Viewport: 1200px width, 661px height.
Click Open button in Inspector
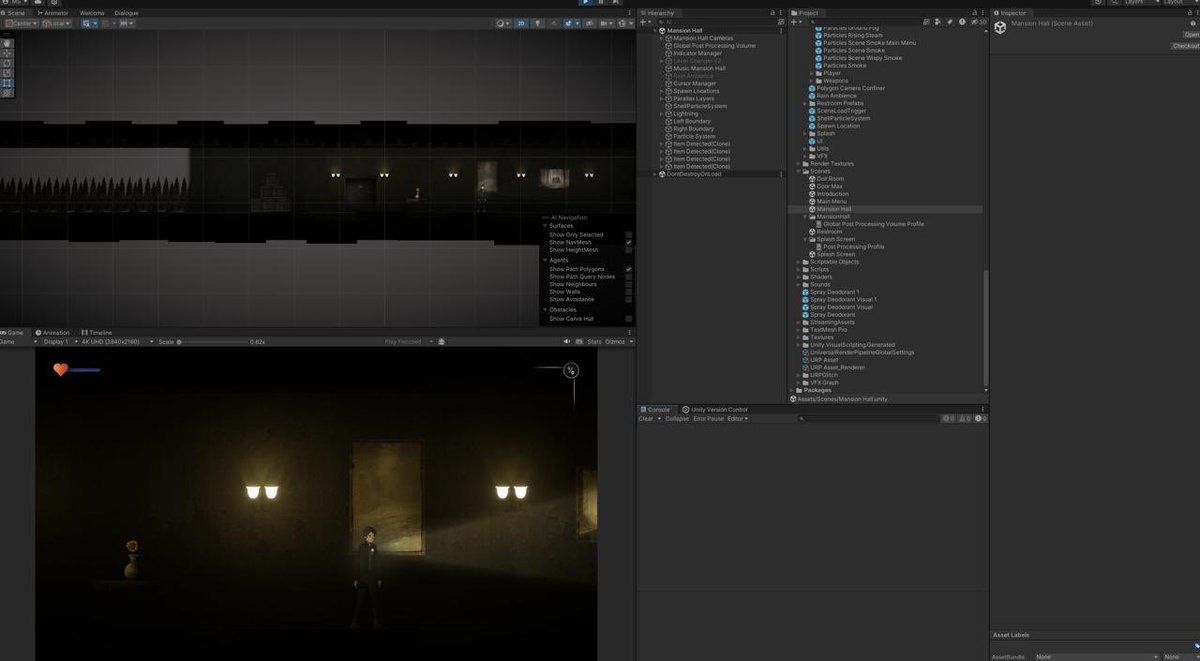pos(1192,33)
